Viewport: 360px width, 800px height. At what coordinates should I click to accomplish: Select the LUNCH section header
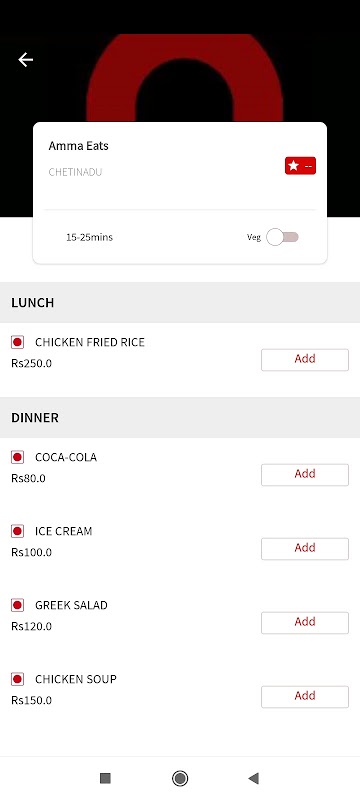point(180,303)
